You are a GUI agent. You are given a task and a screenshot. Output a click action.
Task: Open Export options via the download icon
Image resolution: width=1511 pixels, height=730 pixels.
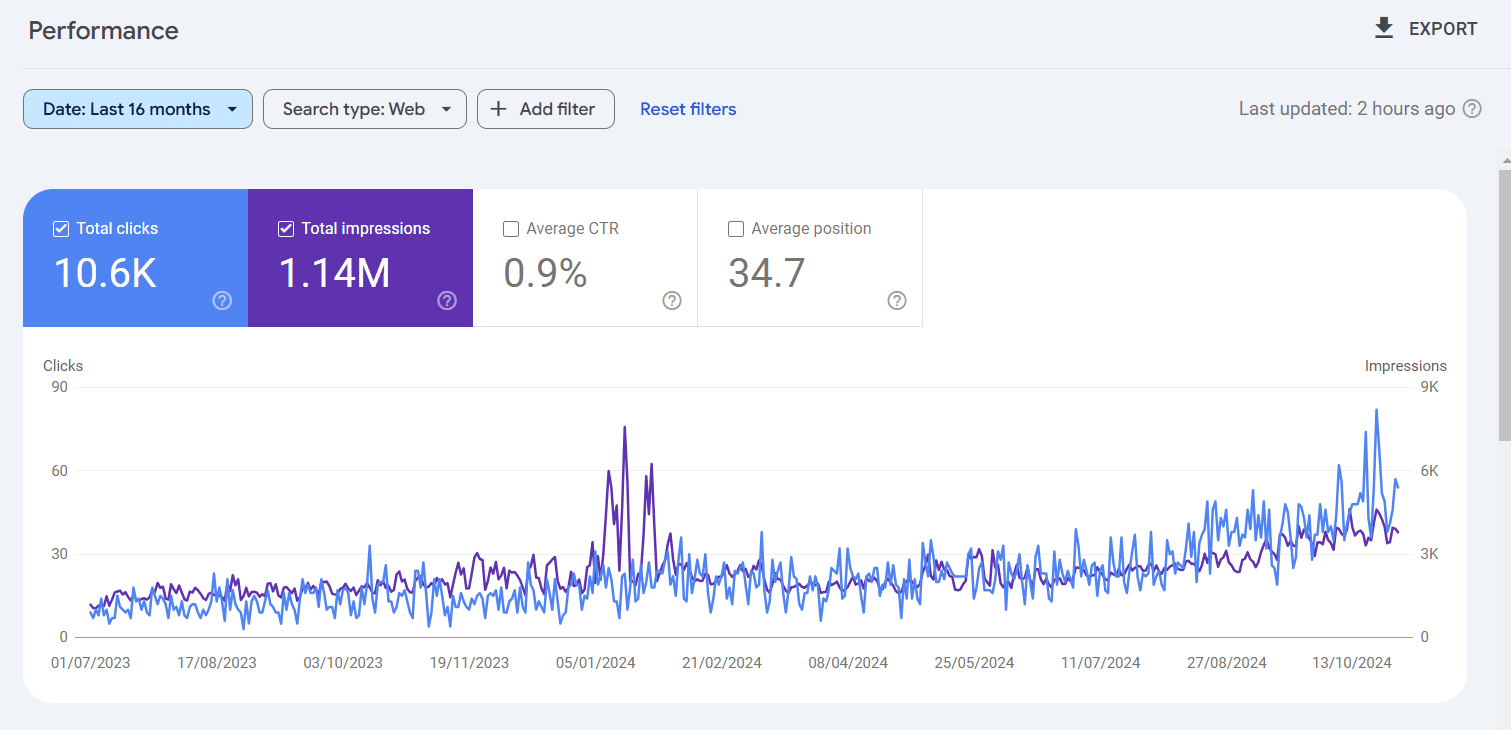click(x=1384, y=28)
